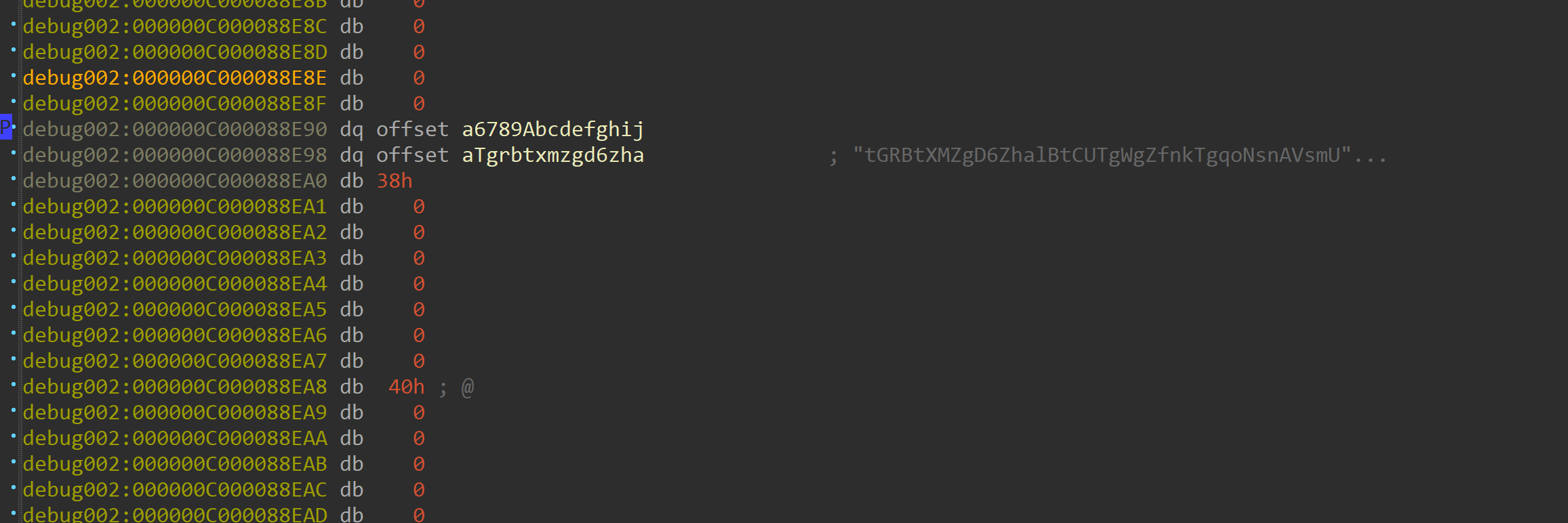
Task: Select the zero value at address 000000C000088E8D
Action: 419,52
